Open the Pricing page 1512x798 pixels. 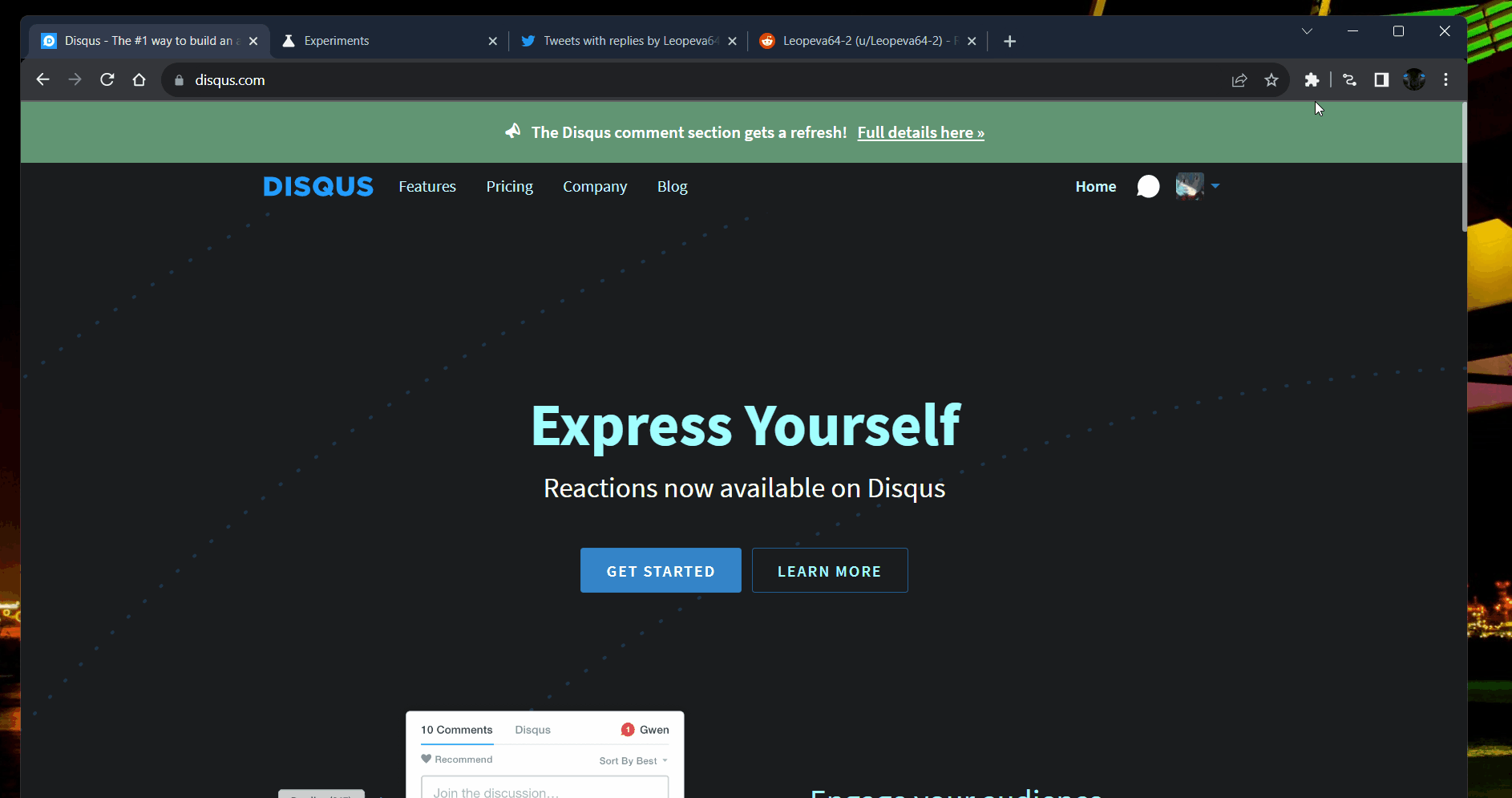coord(510,186)
